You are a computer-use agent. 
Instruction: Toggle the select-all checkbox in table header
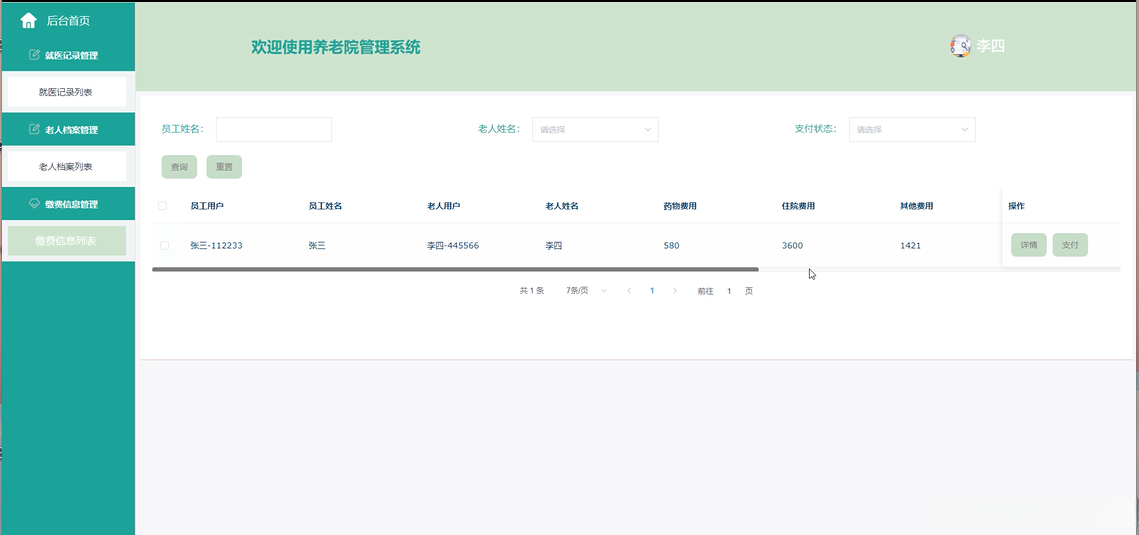click(162, 206)
